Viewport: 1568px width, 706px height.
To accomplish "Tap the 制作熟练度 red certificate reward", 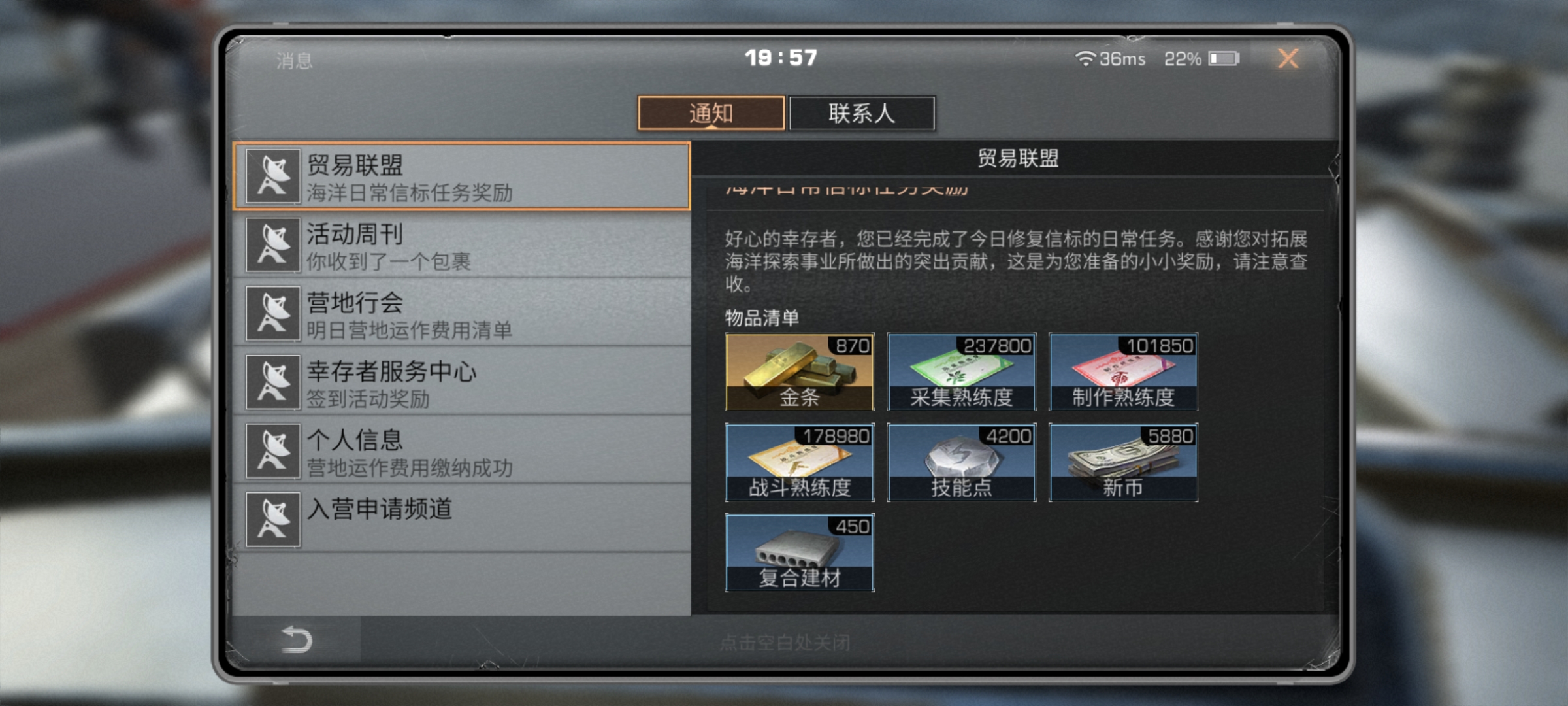I will (x=1123, y=371).
